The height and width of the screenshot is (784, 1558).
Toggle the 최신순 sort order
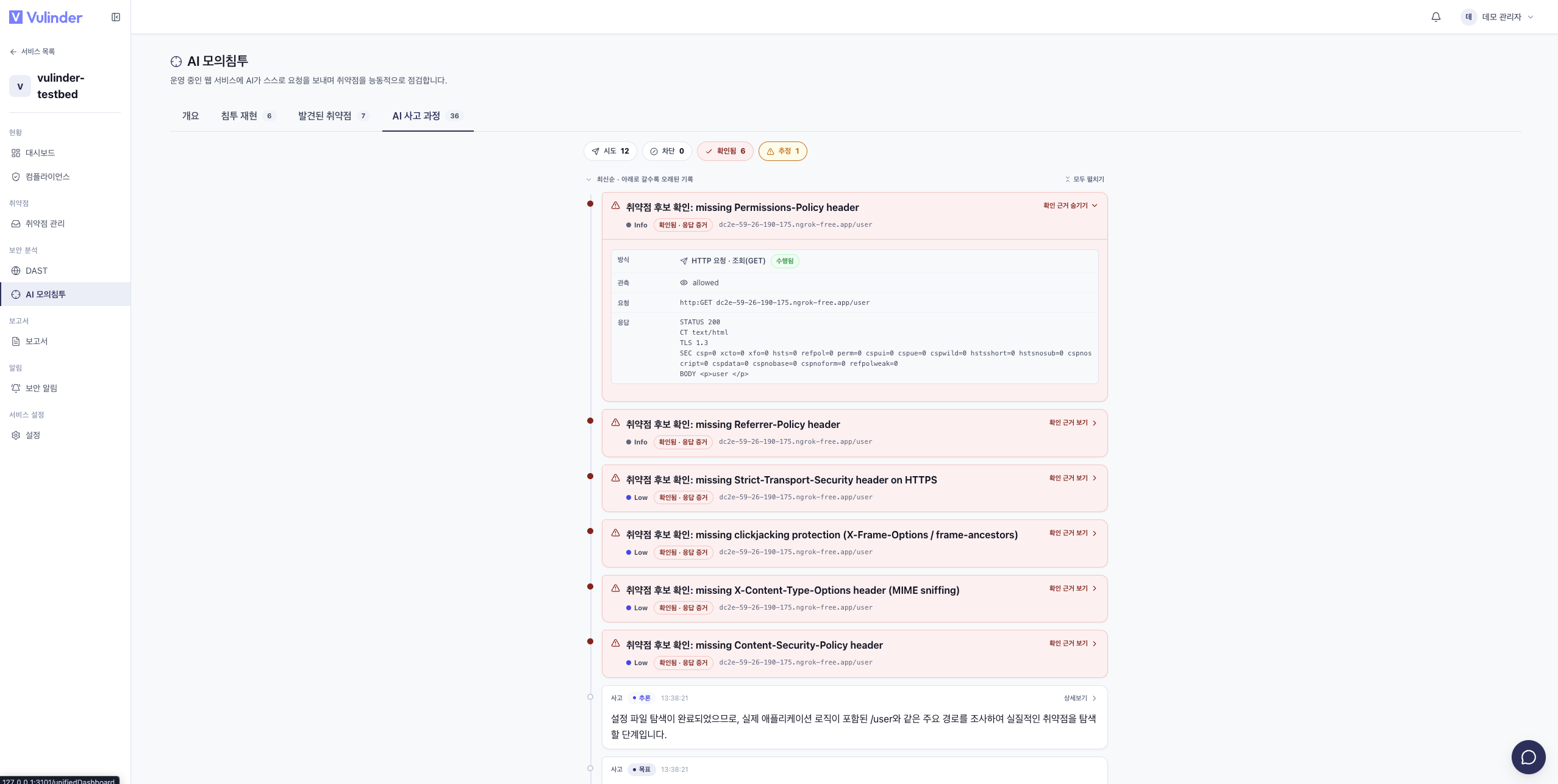tap(639, 179)
